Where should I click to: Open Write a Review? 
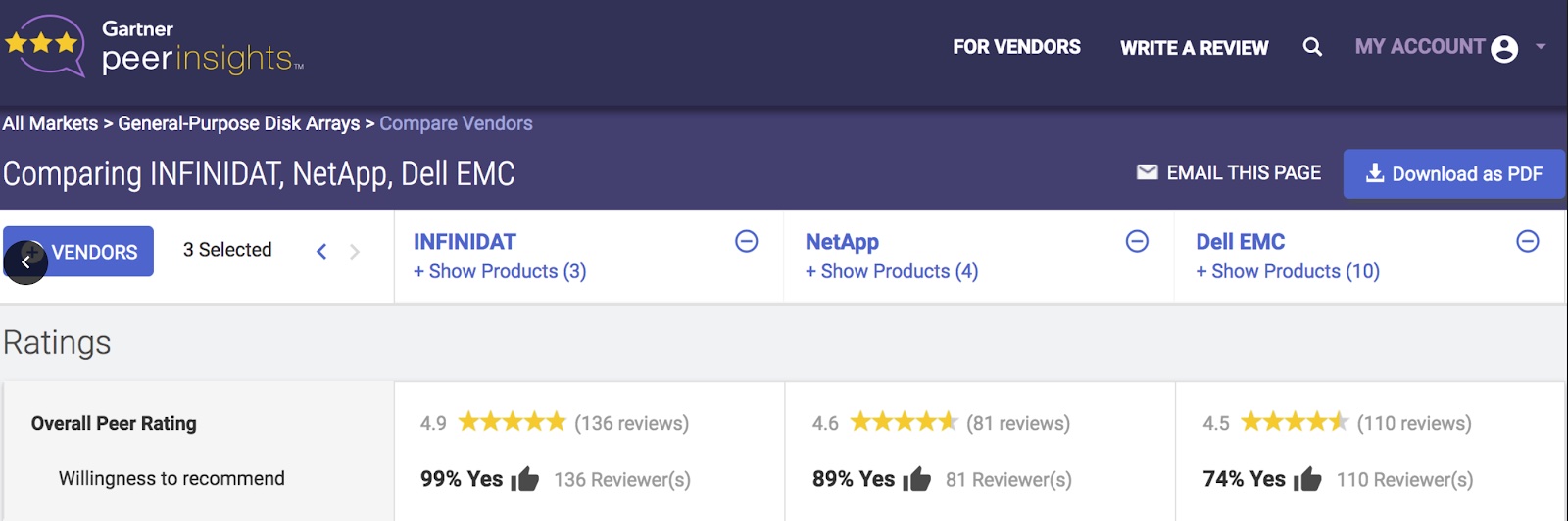[1194, 48]
